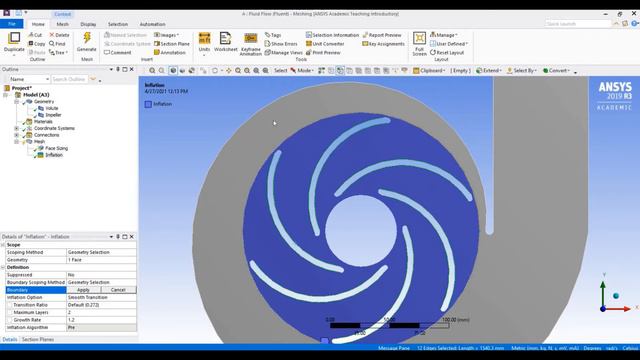Open the Tree dropdown in the Outline group

(58, 53)
